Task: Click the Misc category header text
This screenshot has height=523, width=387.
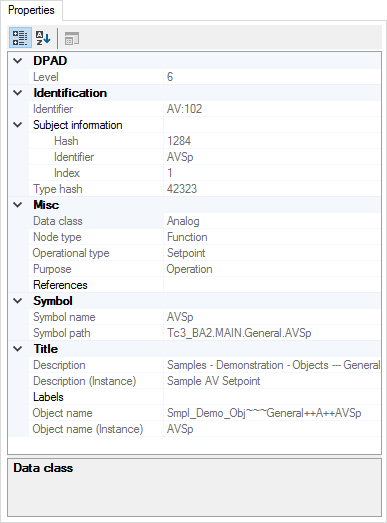Action: click(x=46, y=205)
